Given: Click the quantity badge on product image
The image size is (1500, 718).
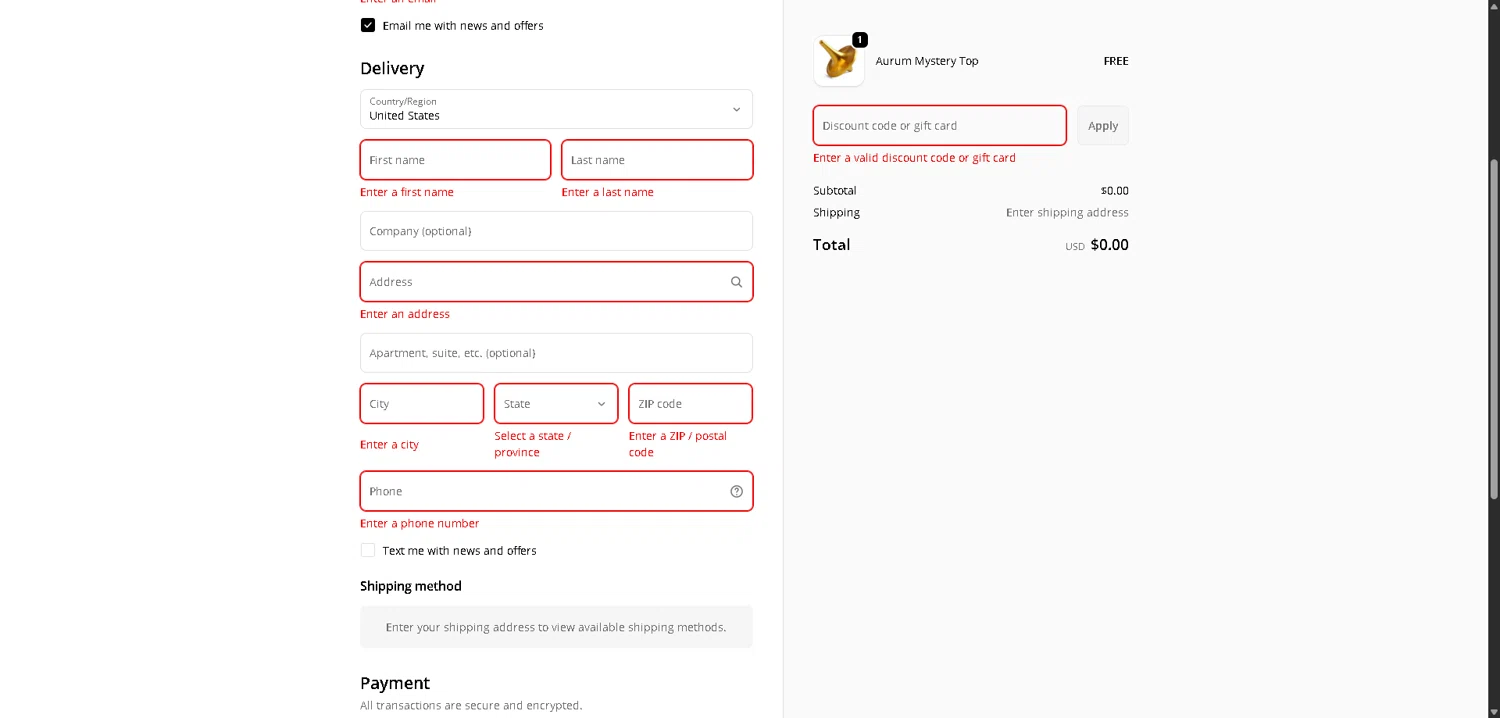Looking at the screenshot, I should pyautogui.click(x=860, y=40).
